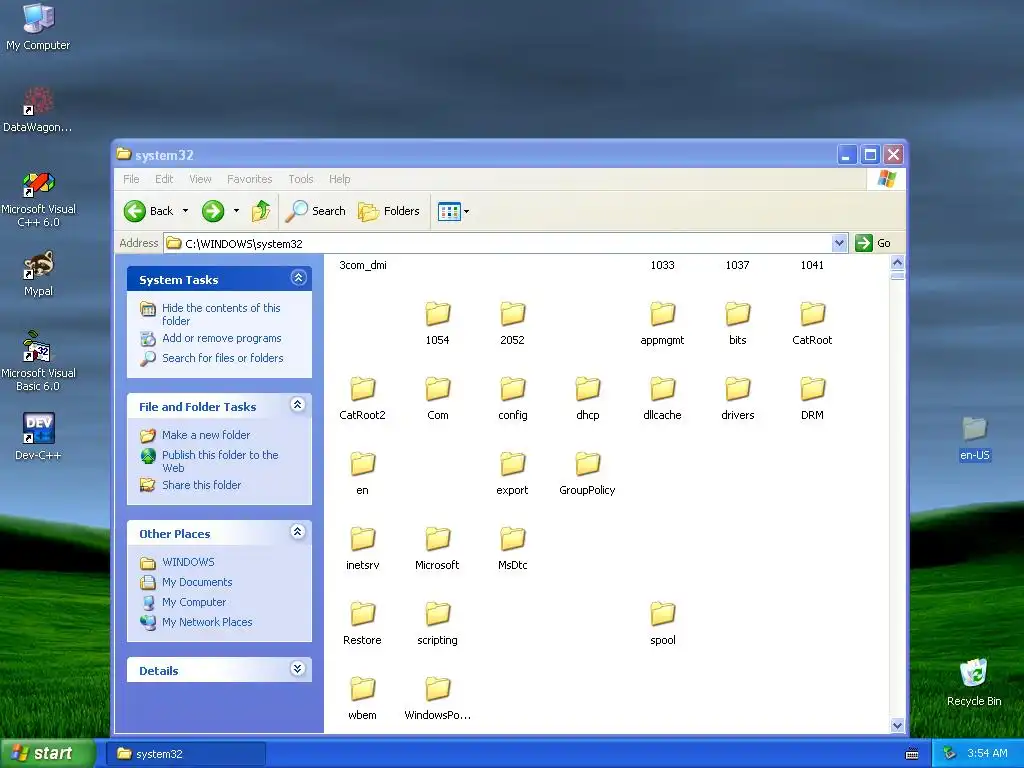The width and height of the screenshot is (1024, 768).
Task: Go forward with the green Forward arrow
Action: point(213,211)
